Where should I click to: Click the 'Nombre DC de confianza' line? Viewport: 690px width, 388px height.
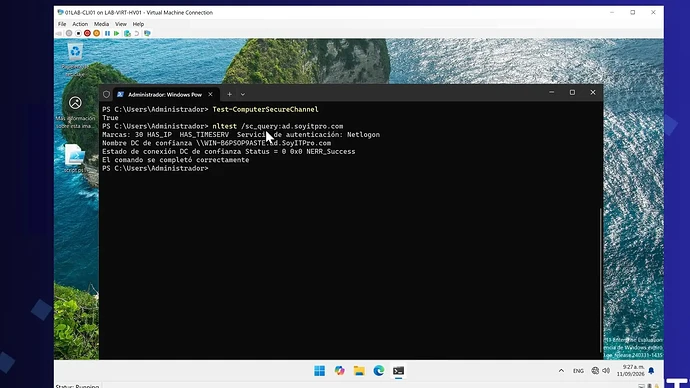[x=217, y=143]
